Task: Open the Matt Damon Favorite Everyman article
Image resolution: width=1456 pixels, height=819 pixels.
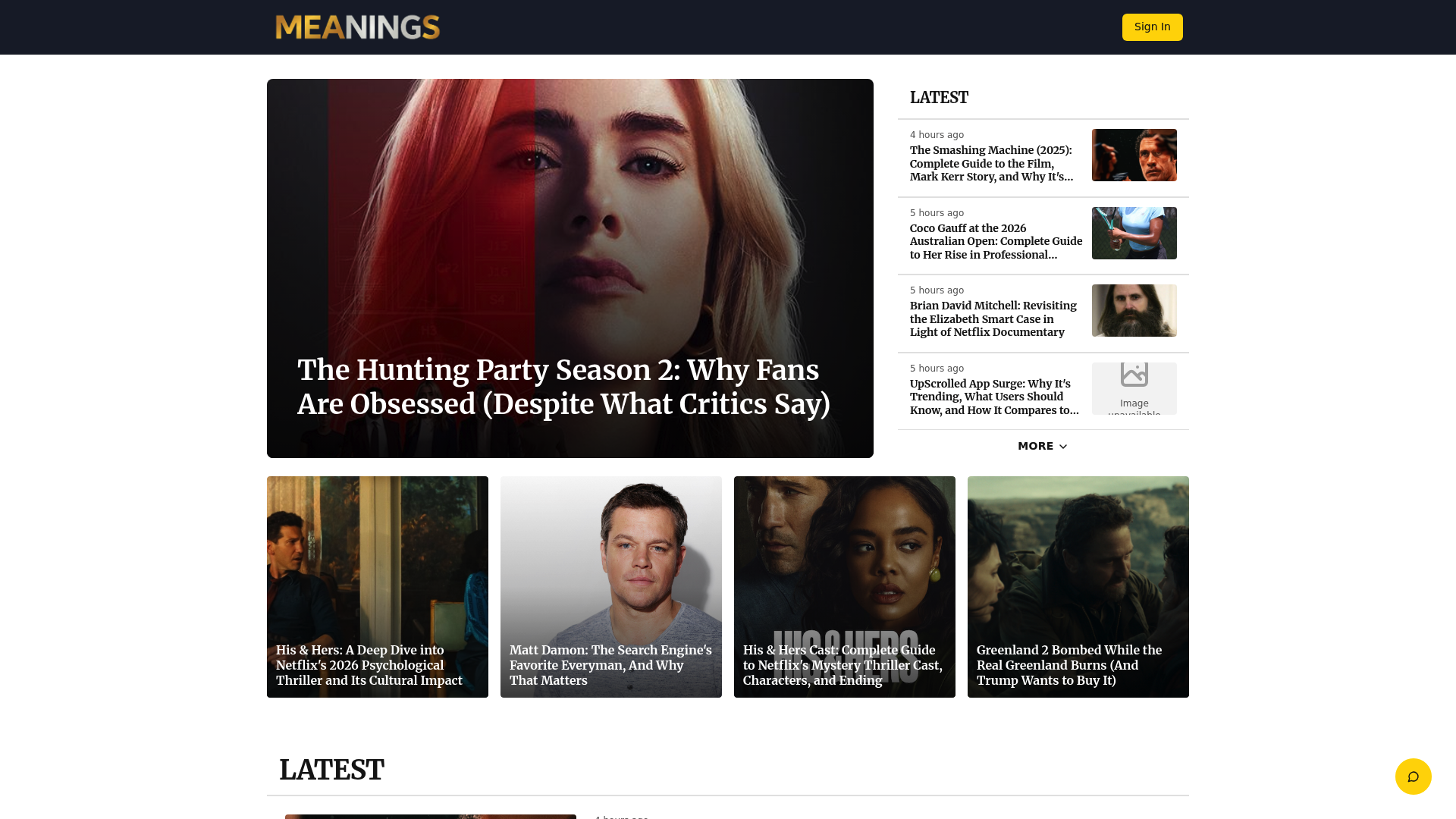Action: pos(610,587)
